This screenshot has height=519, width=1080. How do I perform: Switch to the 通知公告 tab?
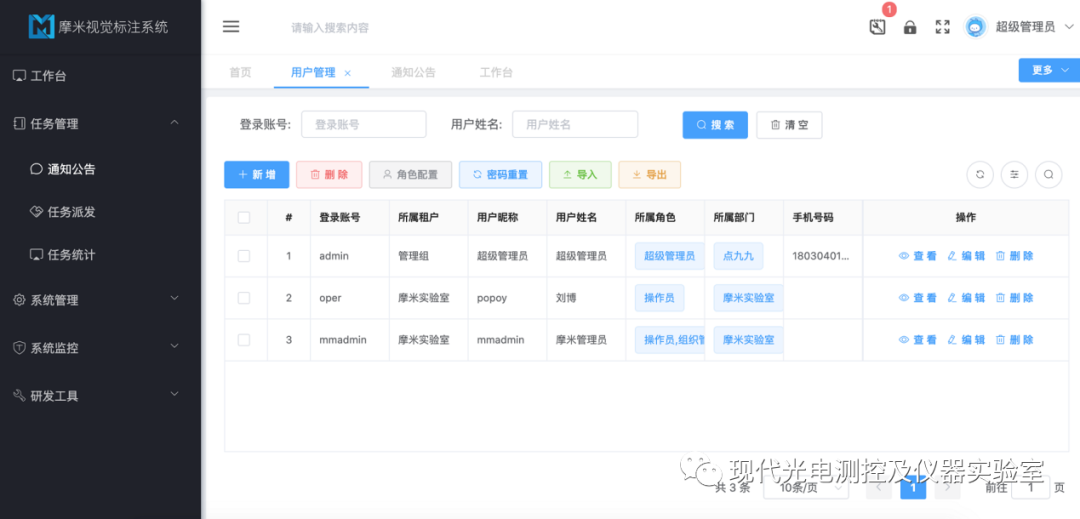413,73
